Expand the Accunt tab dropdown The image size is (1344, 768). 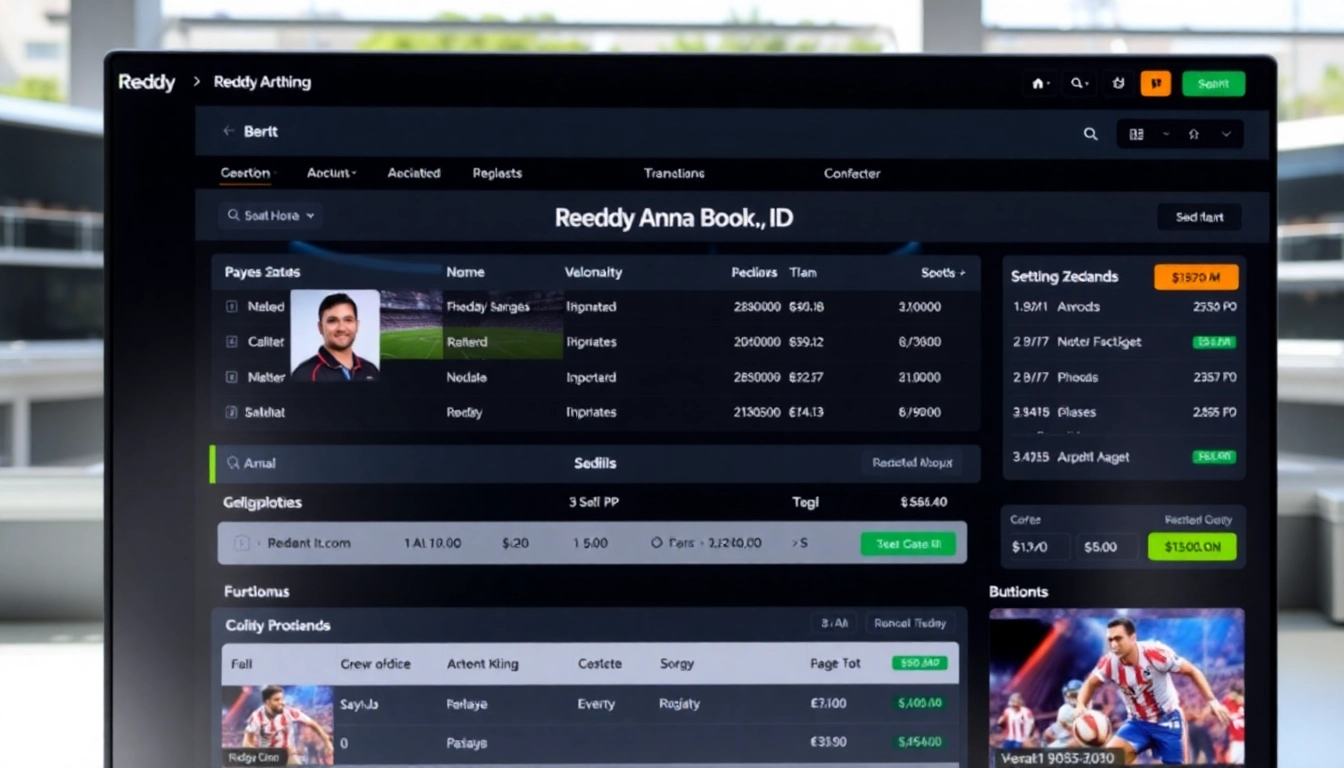pos(331,173)
